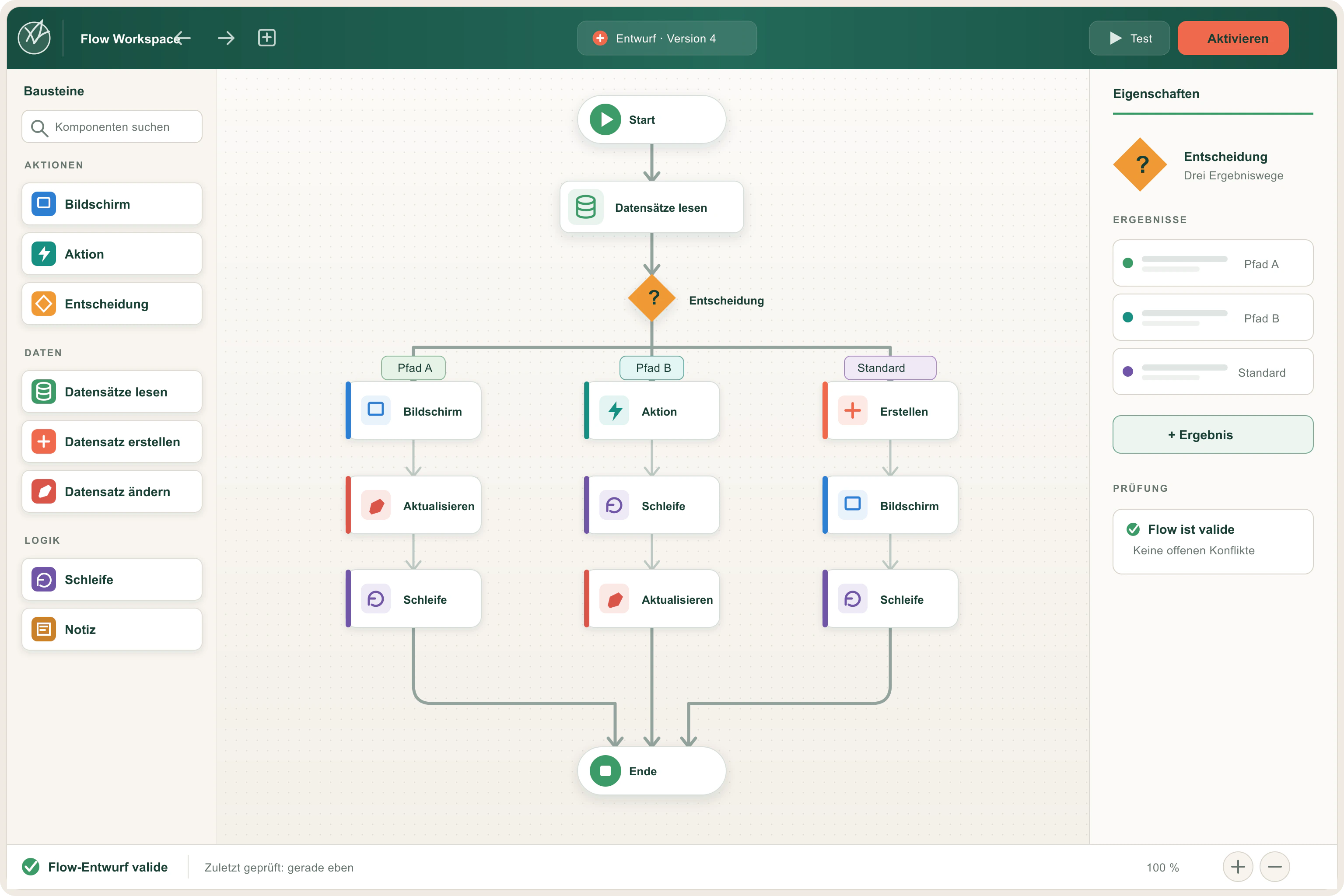1344x896 pixels.
Task: Select the Standard result row in Ergebnisse
Action: click(x=1213, y=371)
